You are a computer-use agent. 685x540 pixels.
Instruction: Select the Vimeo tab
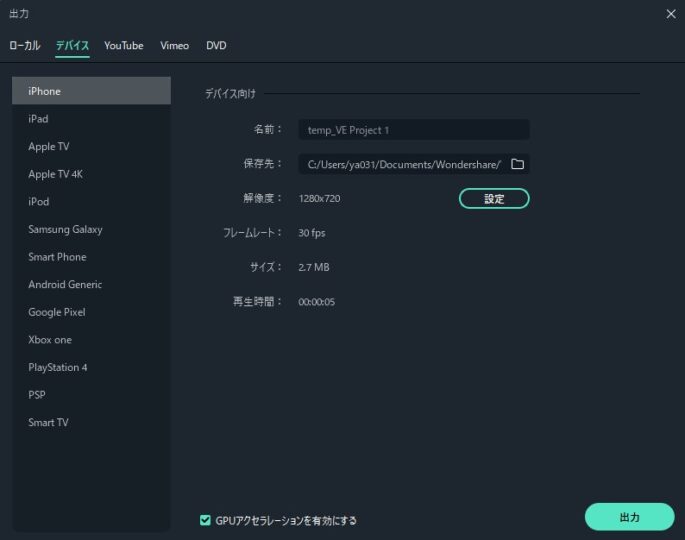pyautogui.click(x=174, y=46)
